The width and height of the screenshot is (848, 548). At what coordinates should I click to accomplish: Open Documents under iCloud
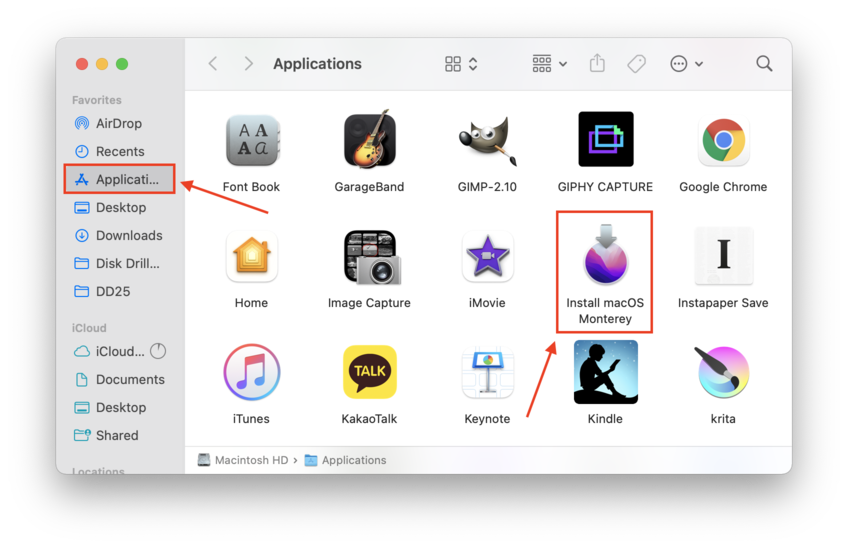coord(119,380)
